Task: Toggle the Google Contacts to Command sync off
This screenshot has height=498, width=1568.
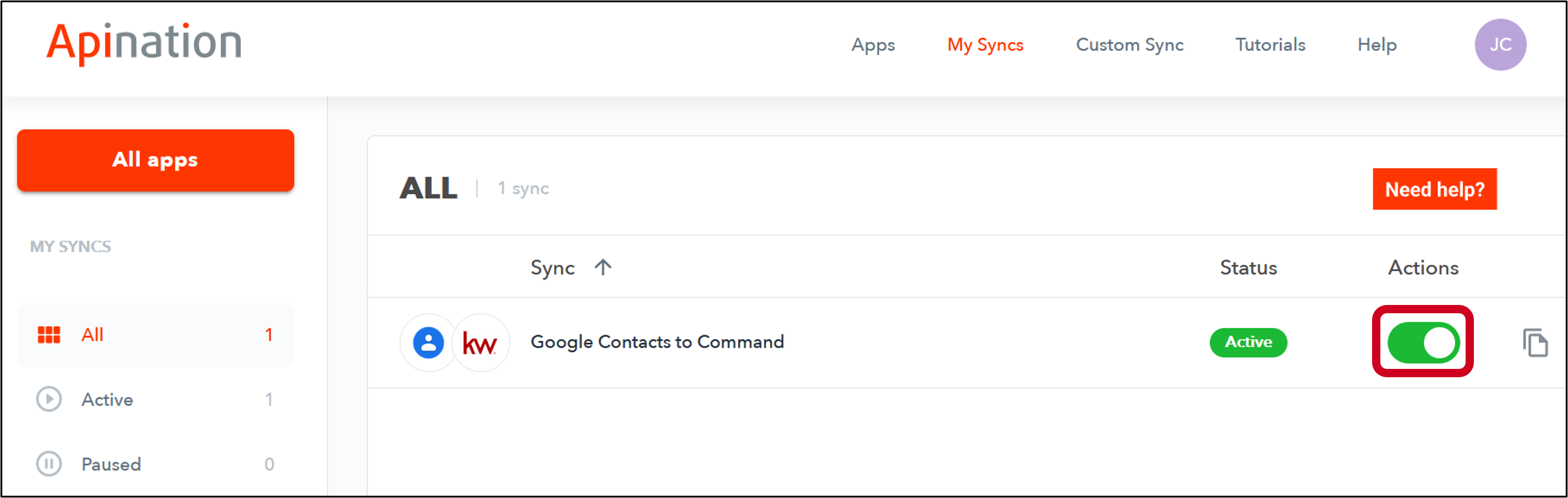Action: point(1422,342)
